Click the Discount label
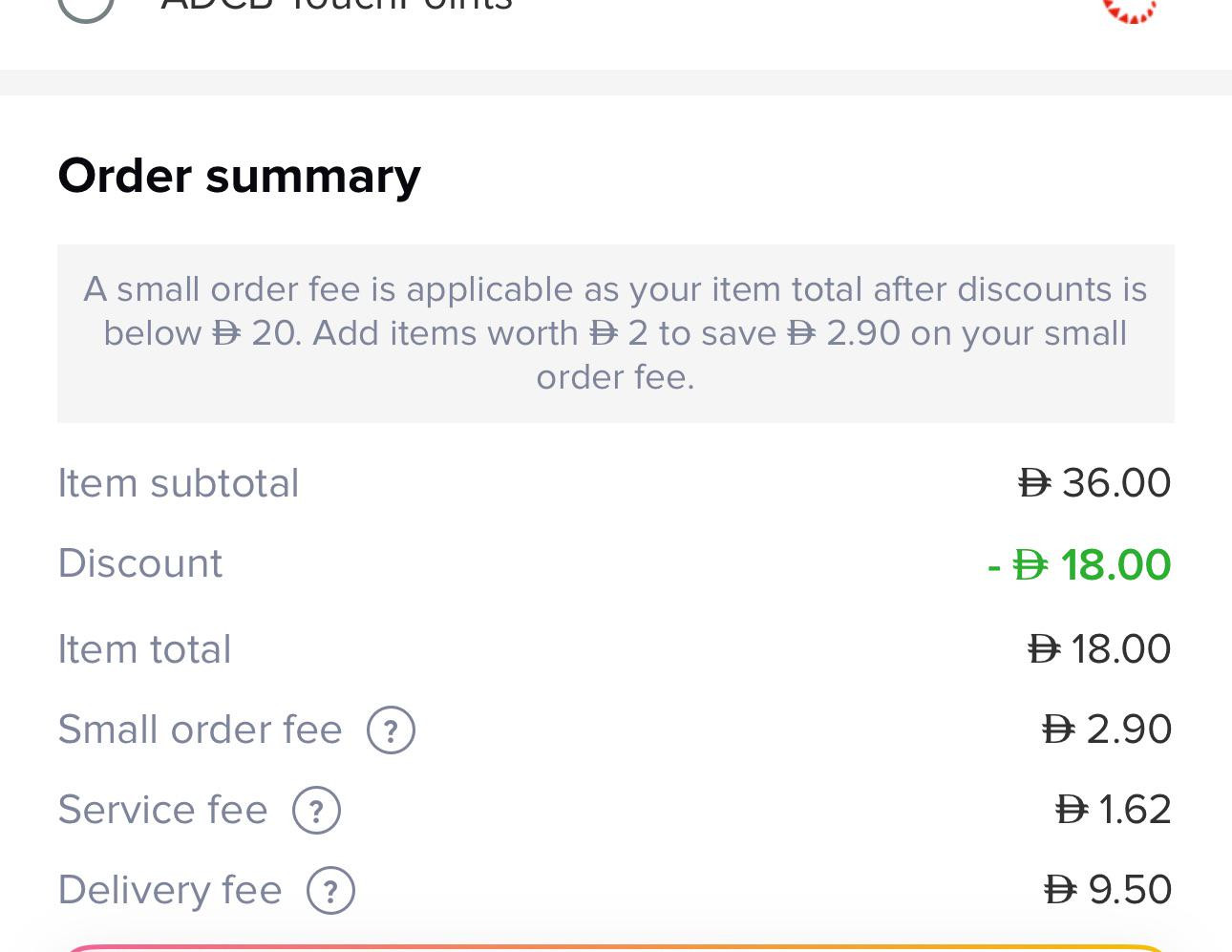 pyautogui.click(x=140, y=563)
